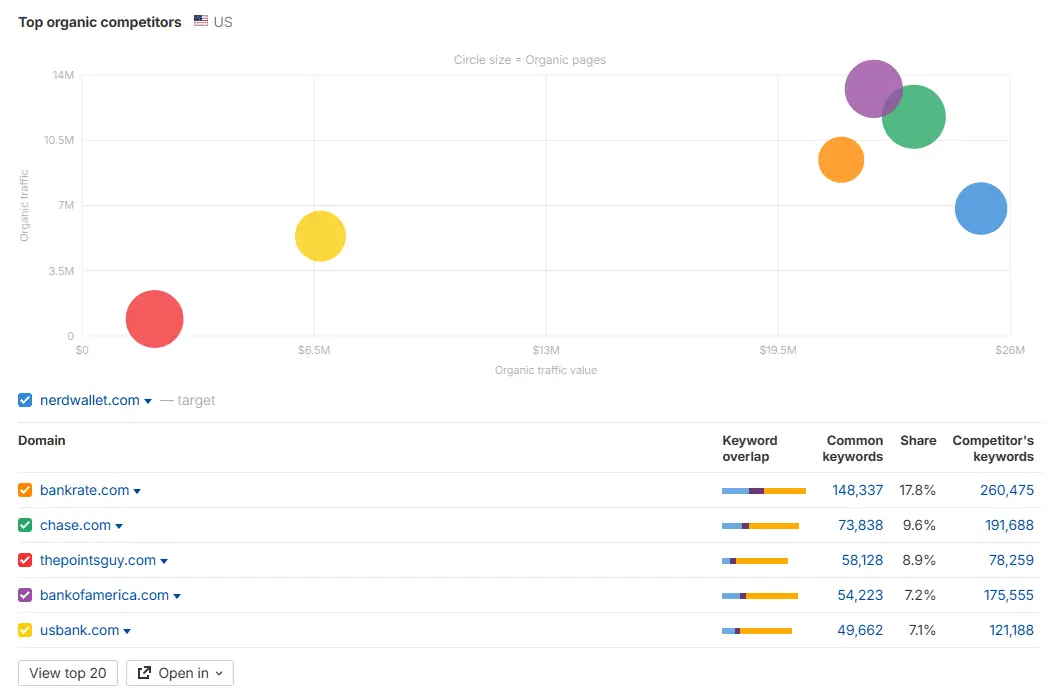1058x693 pixels.
Task: Open the bankrate.com domain link
Action: (84, 490)
